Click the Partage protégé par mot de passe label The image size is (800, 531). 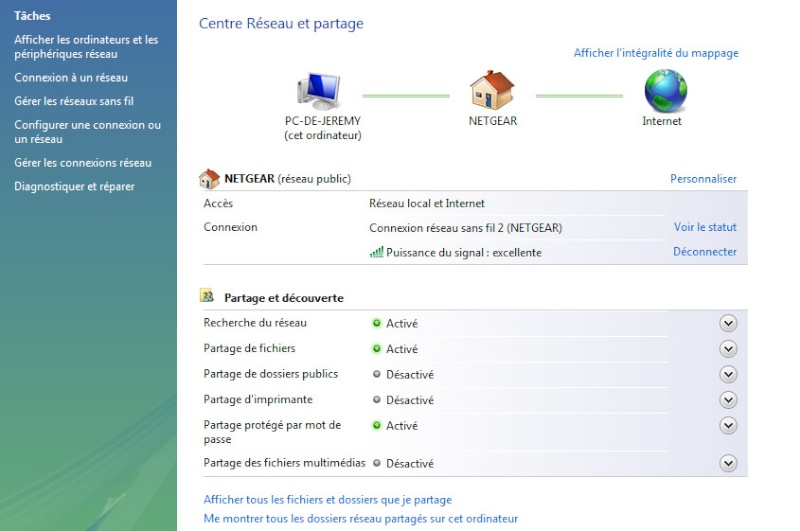tap(272, 432)
